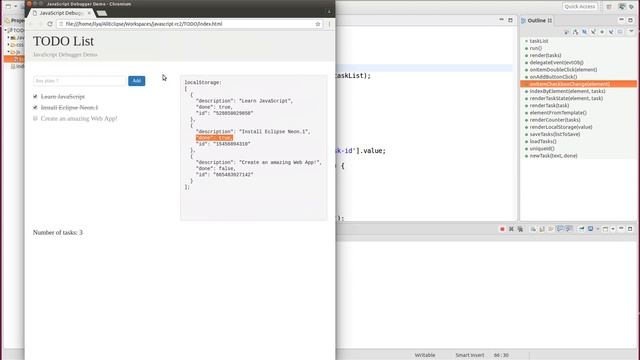This screenshot has width=640, height=360.
Task: Select the Outline view tab in Eclipse
Action: point(536,20)
